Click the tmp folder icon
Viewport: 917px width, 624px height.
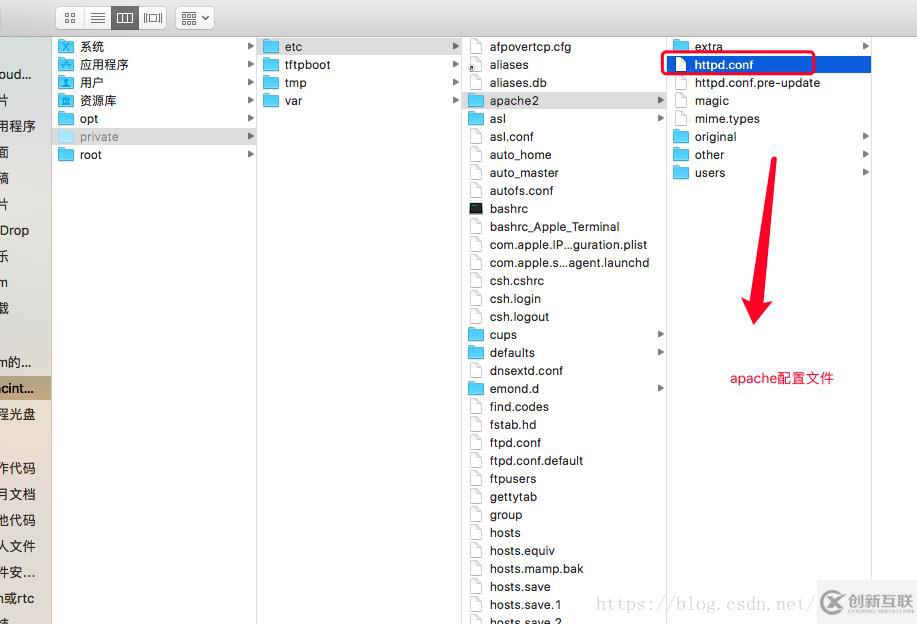click(271, 82)
